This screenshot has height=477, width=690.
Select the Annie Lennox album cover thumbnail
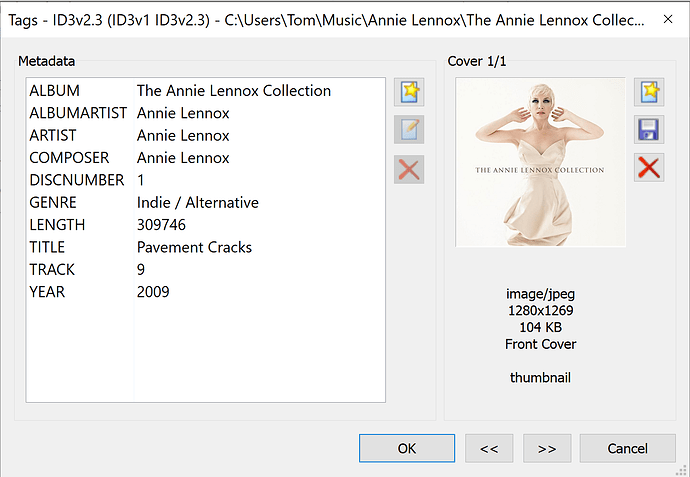click(x=540, y=162)
